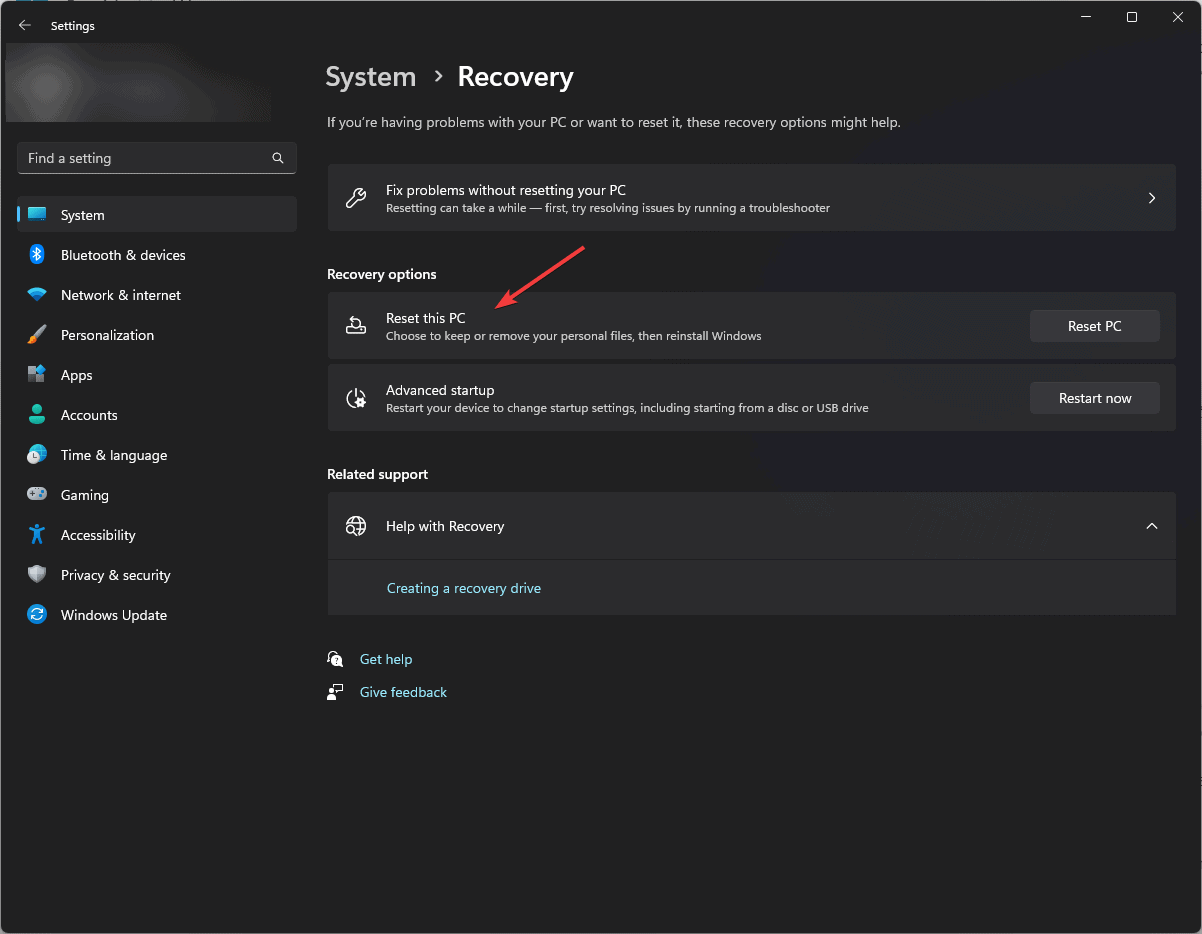Image resolution: width=1202 pixels, height=934 pixels.
Task: Click the Advanced startup power icon
Action: point(356,397)
